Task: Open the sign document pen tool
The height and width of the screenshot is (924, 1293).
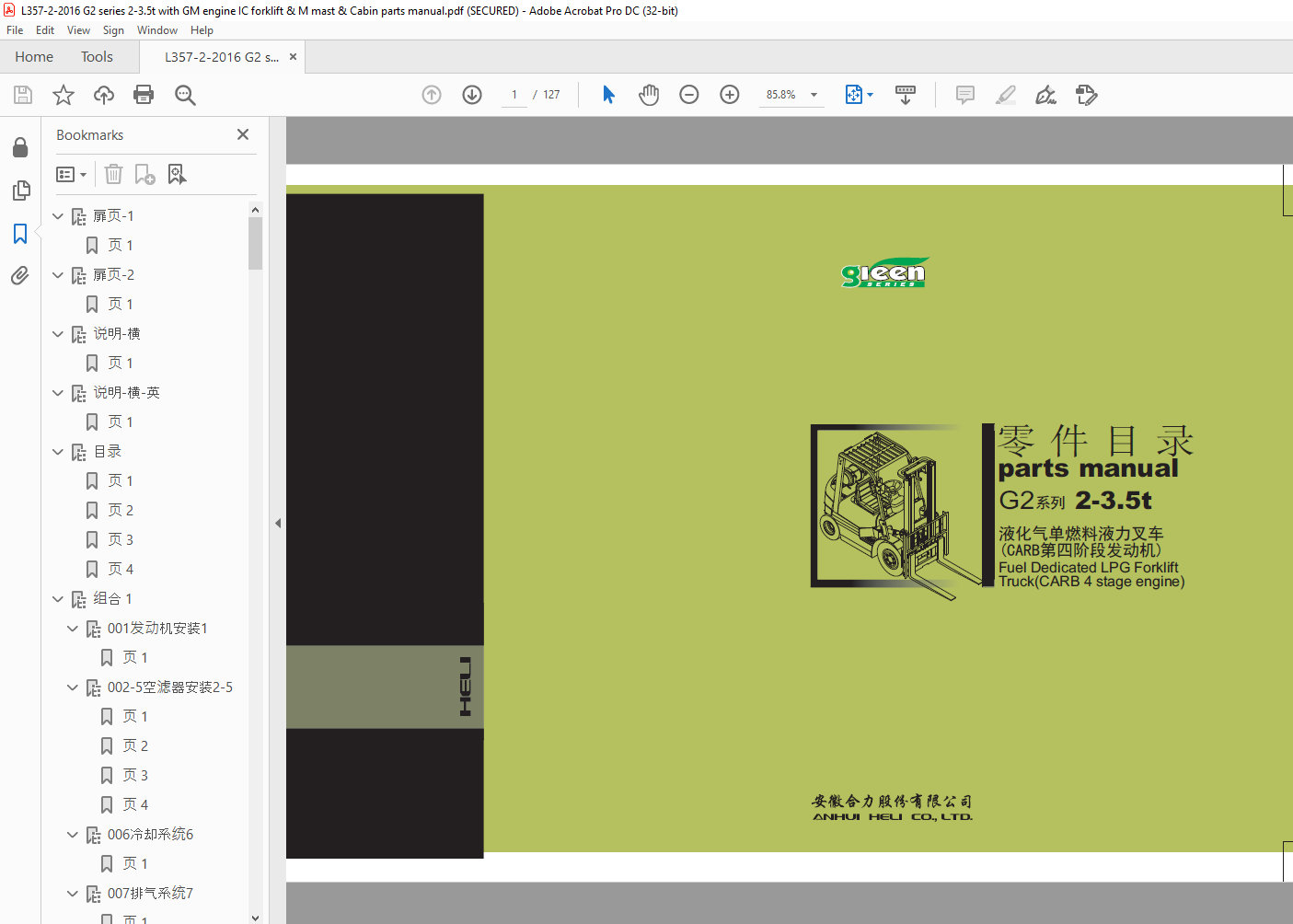Action: point(1045,95)
